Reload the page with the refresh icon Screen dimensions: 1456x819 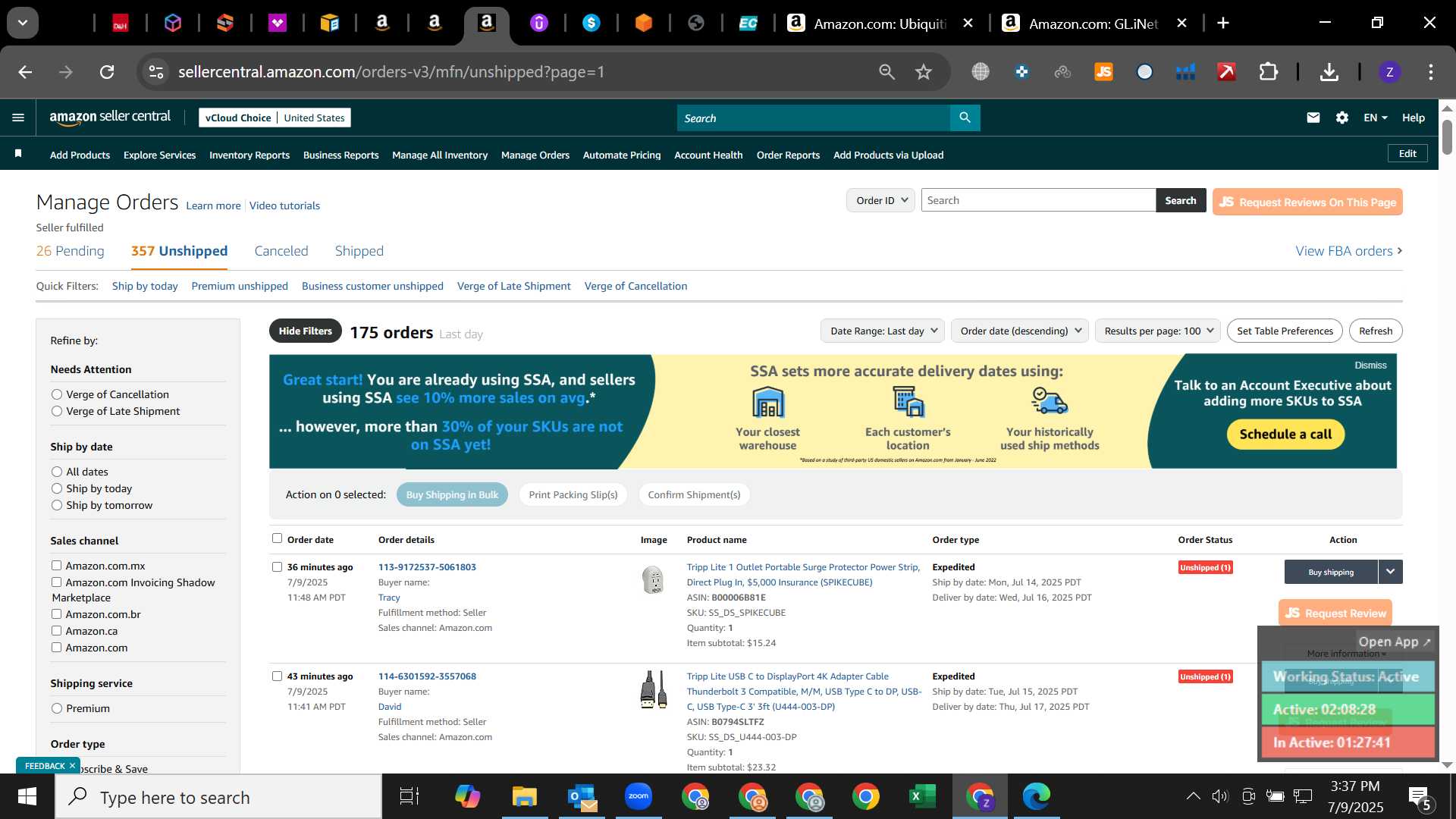(107, 72)
